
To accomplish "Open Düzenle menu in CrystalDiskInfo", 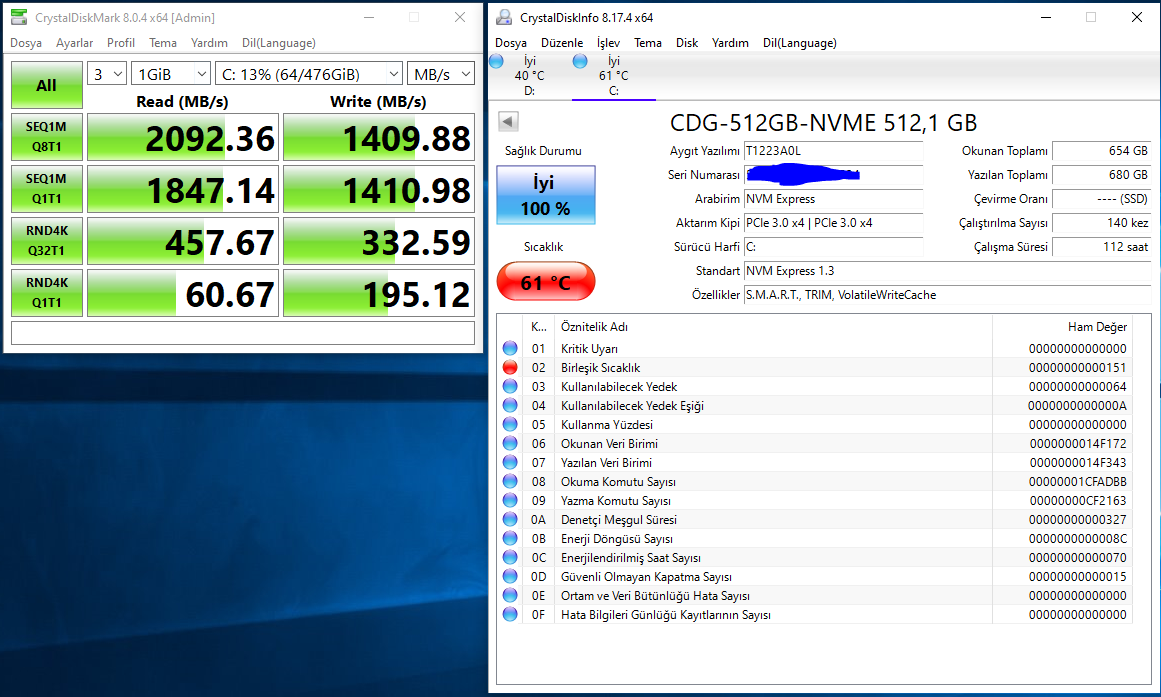I will pyautogui.click(x=562, y=43).
